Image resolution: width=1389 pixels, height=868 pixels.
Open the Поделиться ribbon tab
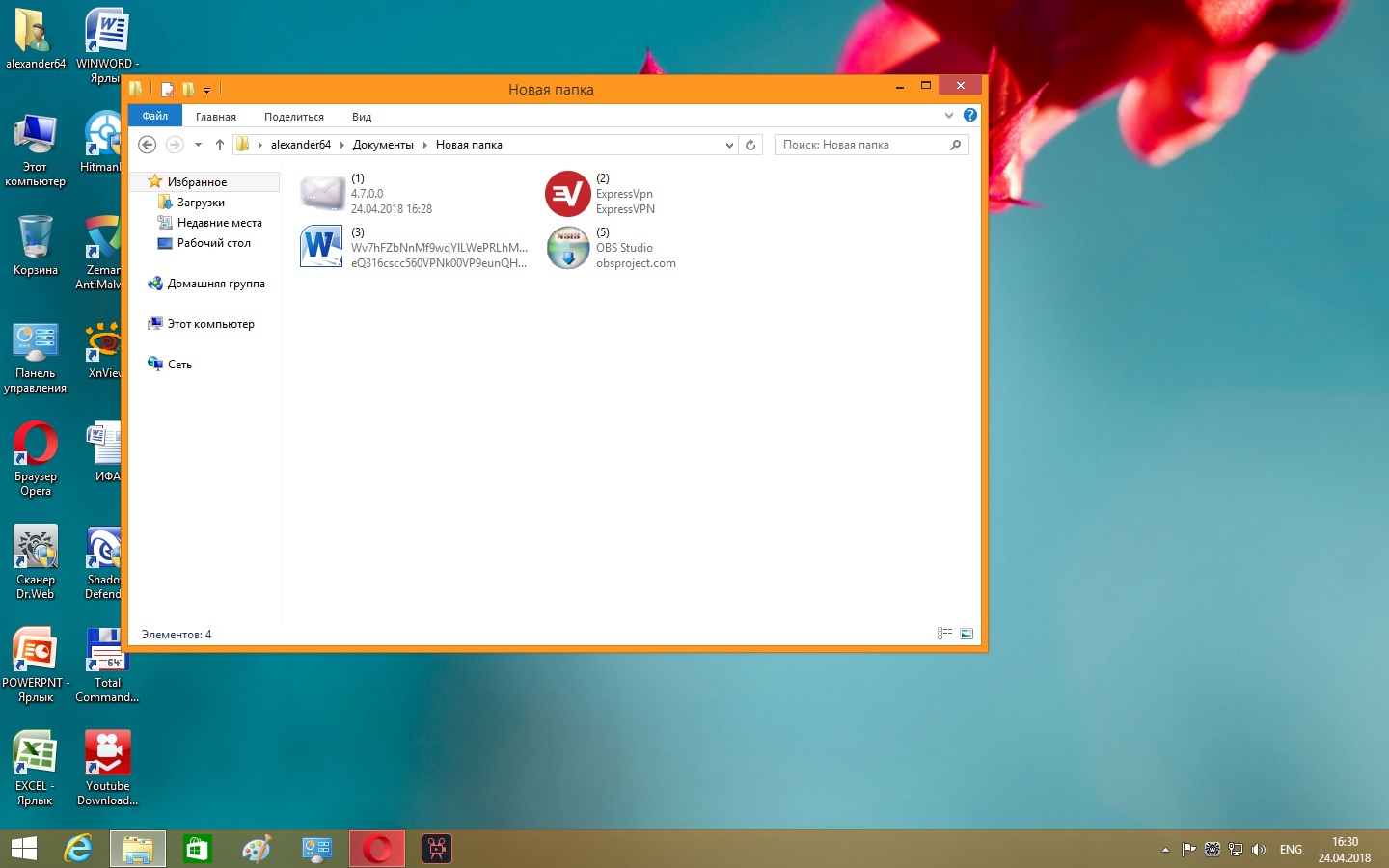point(294,117)
